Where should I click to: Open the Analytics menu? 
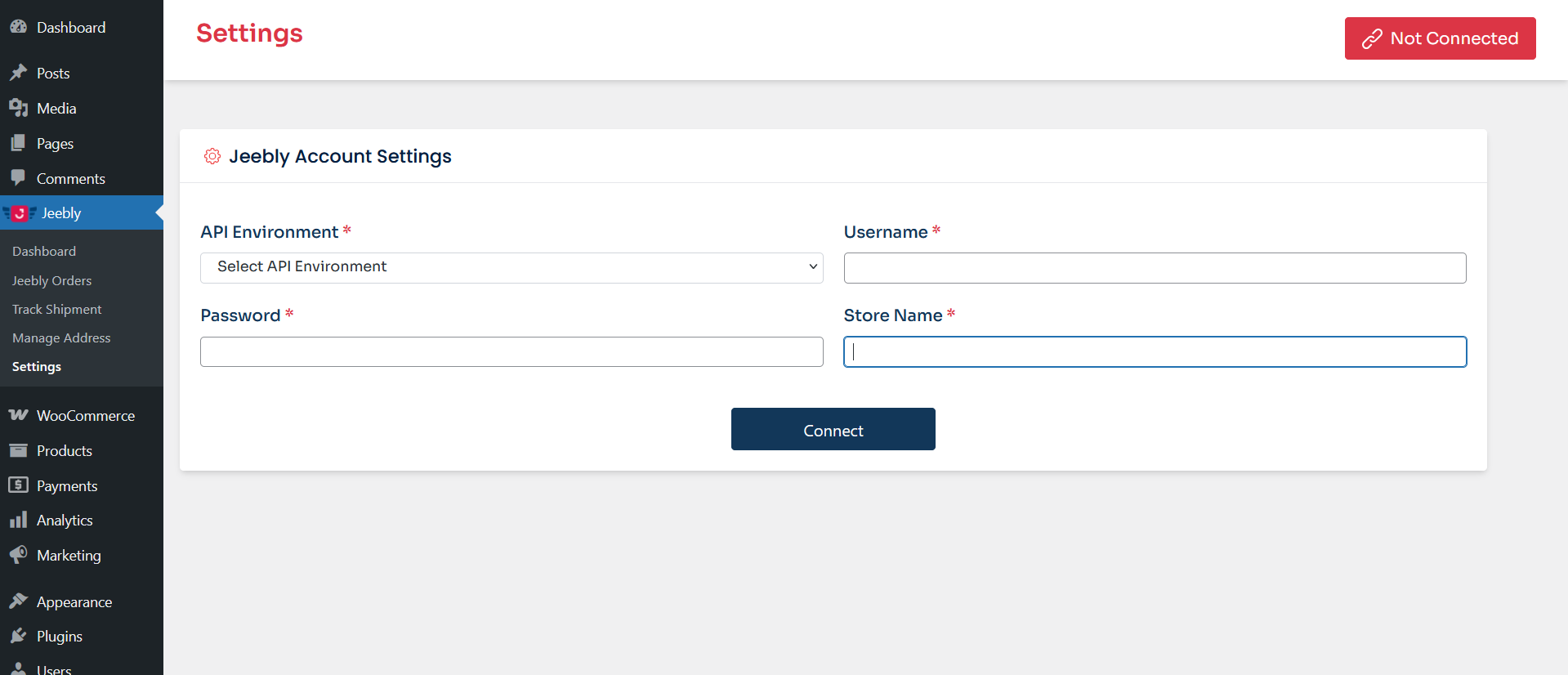pyautogui.click(x=82, y=520)
